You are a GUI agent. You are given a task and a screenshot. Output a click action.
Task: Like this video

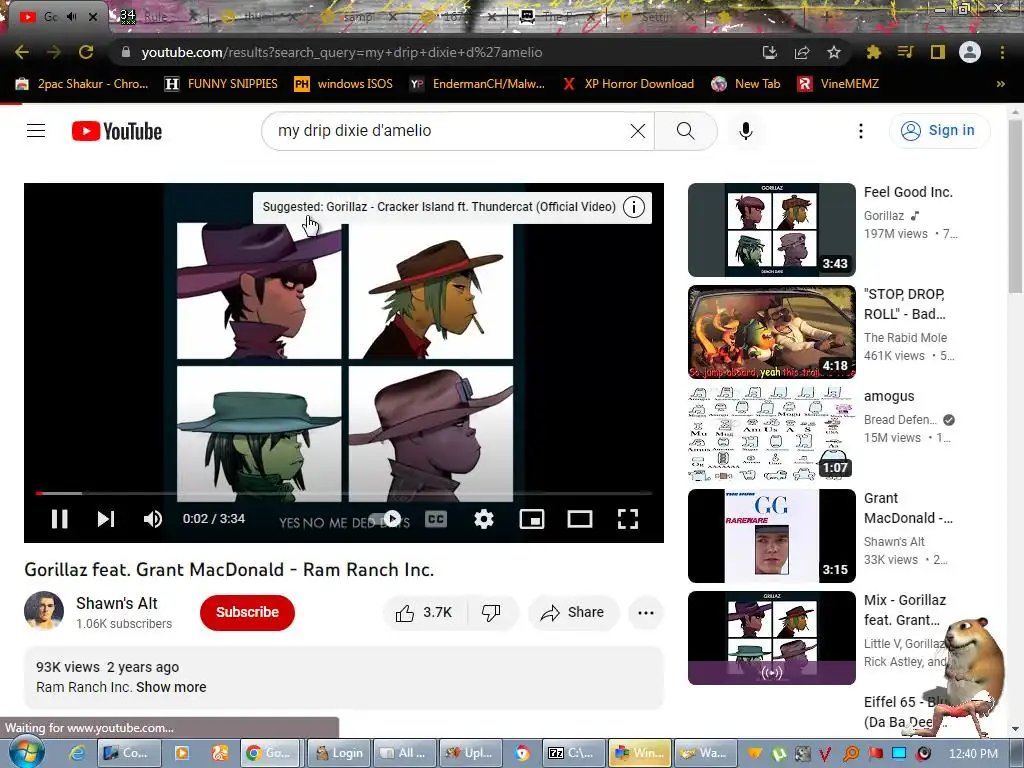[424, 613]
